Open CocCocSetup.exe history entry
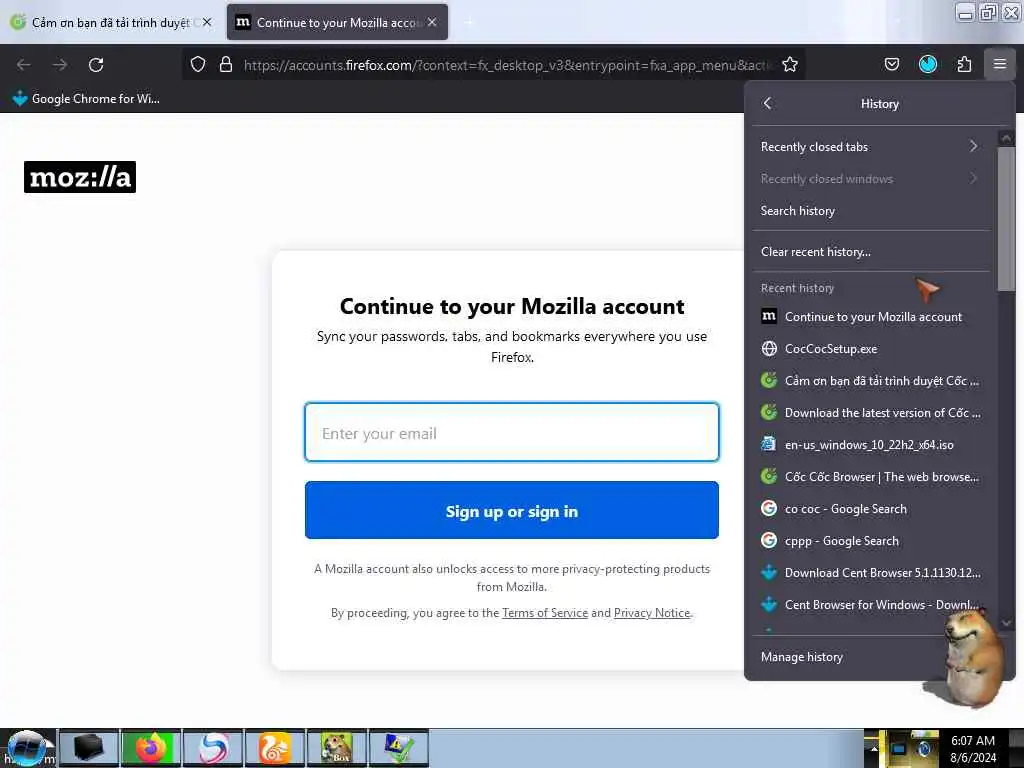Screen dimensions: 1024x768 (x=871, y=349)
